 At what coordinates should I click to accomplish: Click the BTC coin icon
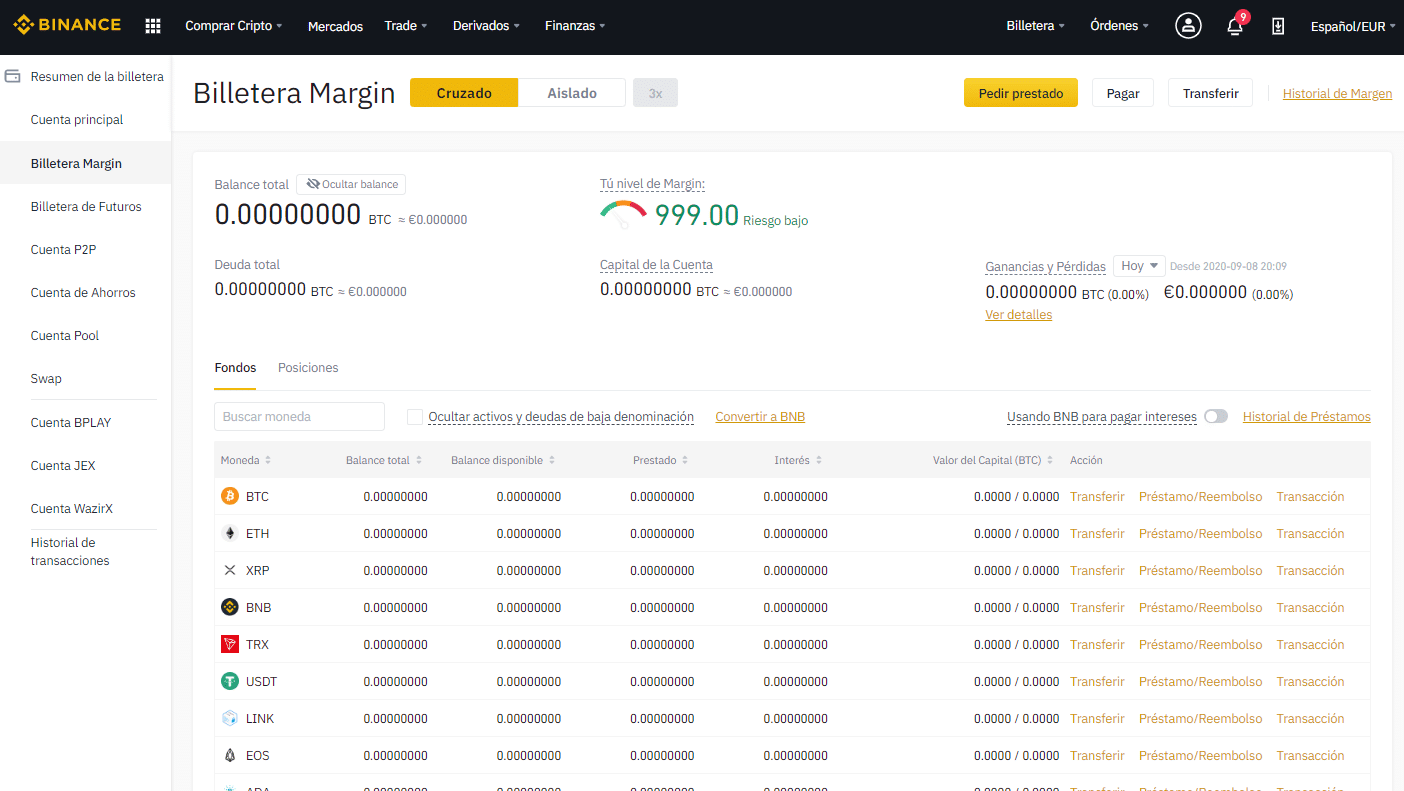pos(230,496)
